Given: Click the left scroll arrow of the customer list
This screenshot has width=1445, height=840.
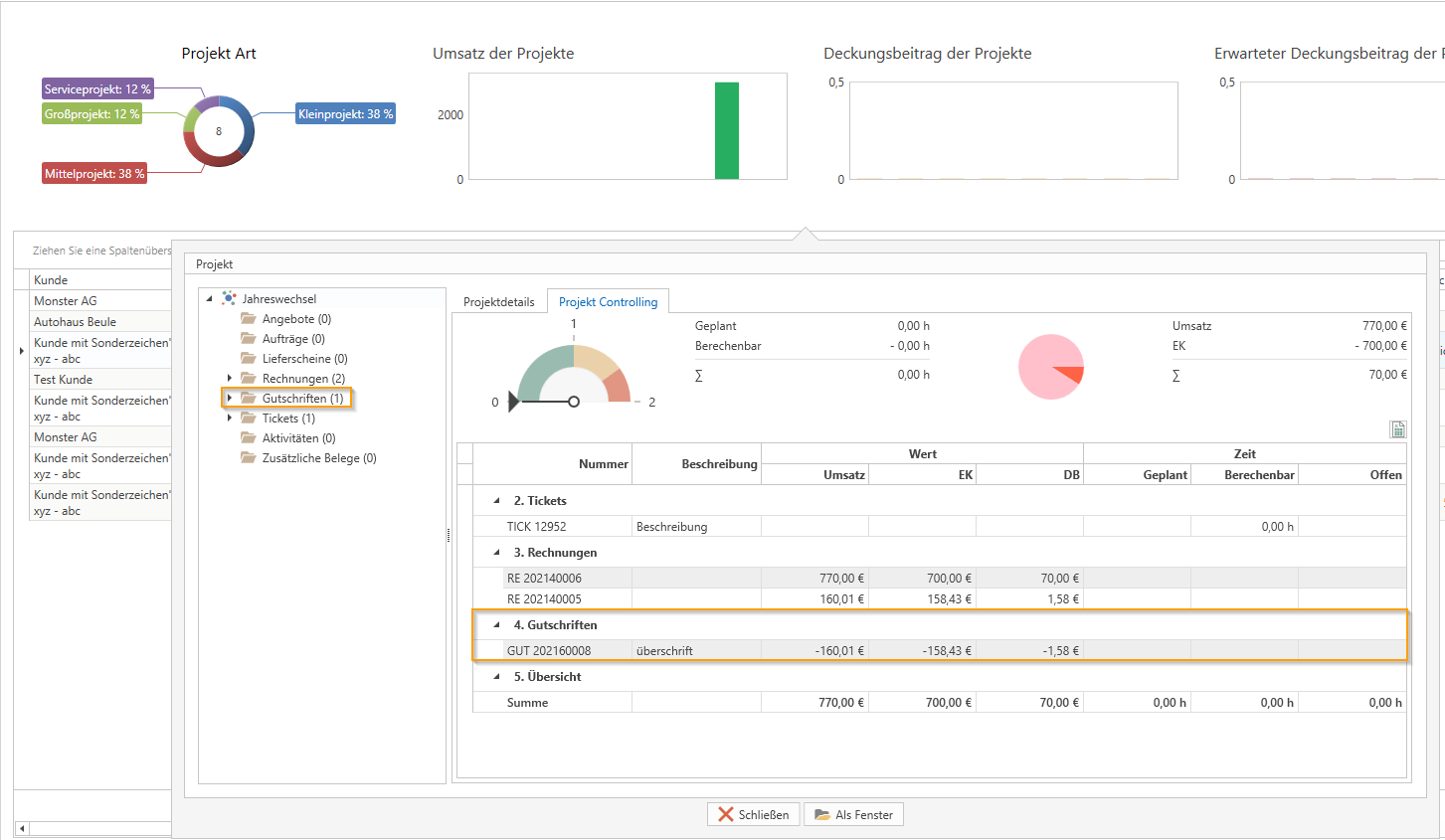Looking at the screenshot, I should (x=22, y=828).
